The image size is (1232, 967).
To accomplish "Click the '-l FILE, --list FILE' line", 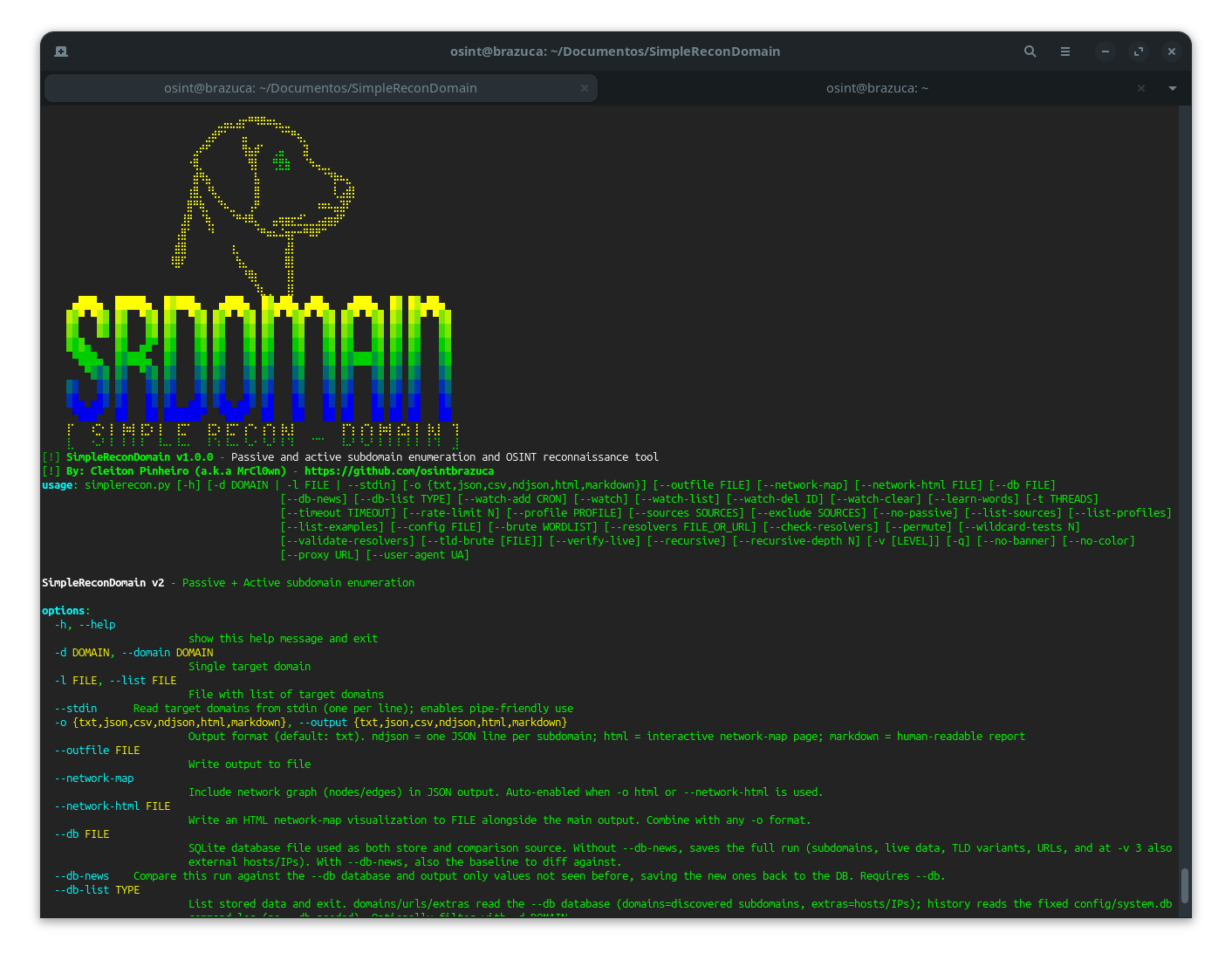I will (115, 681).
